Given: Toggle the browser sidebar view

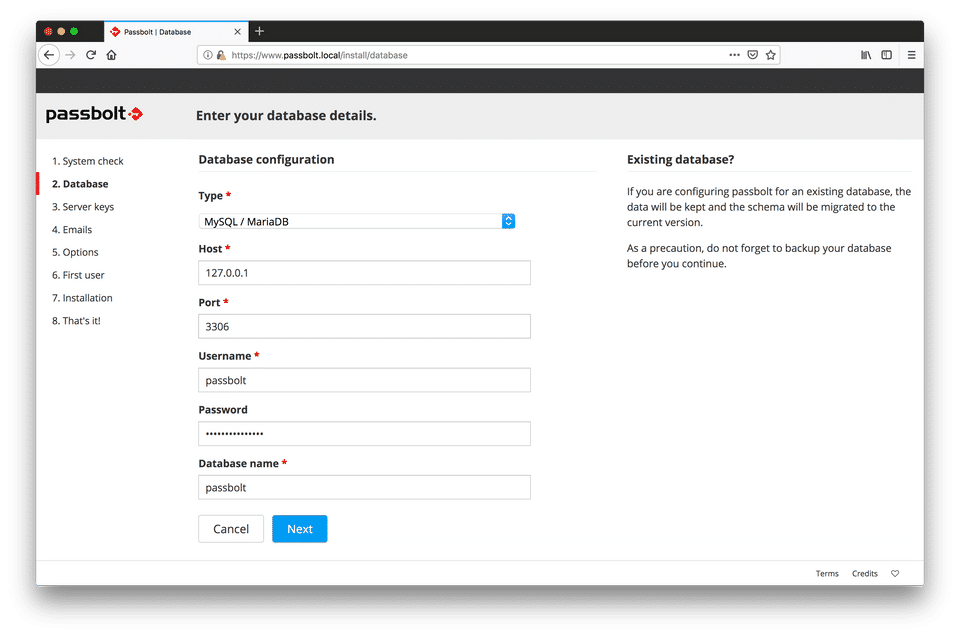Looking at the screenshot, I should click(x=887, y=55).
